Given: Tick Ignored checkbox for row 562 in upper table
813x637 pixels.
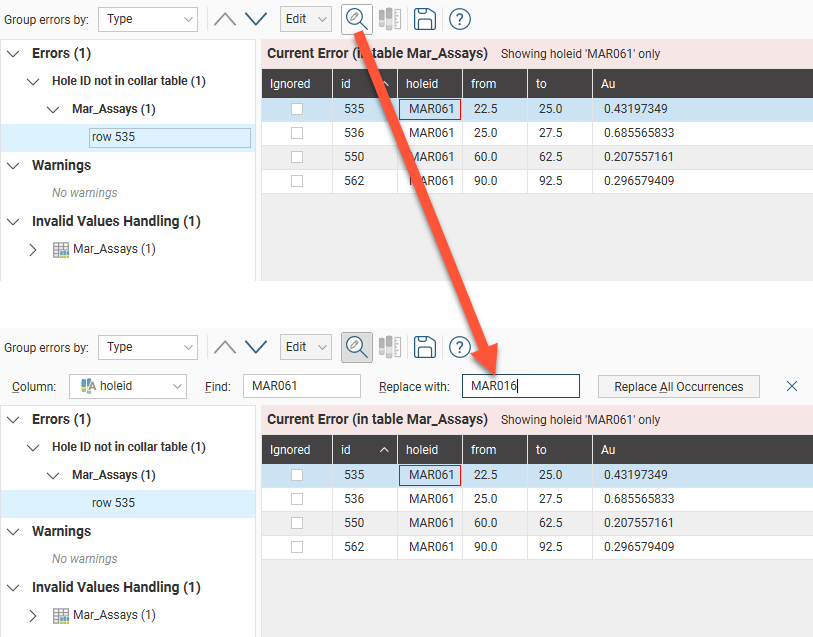Looking at the screenshot, I should (x=297, y=181).
